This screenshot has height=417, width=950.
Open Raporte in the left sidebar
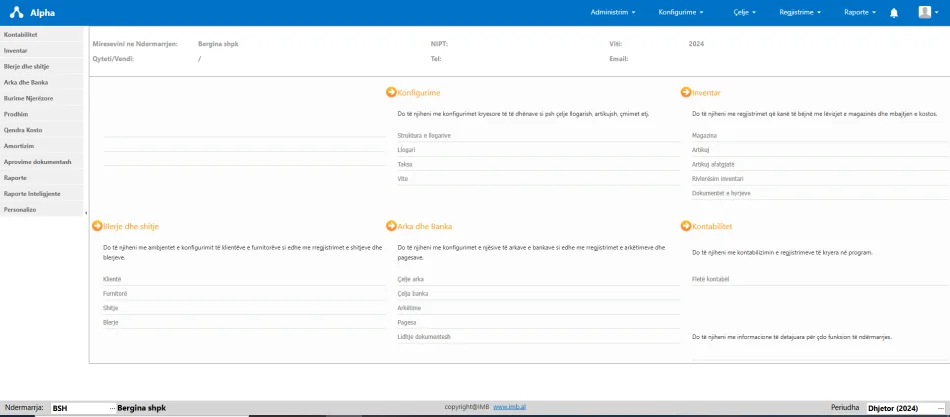pos(42,178)
